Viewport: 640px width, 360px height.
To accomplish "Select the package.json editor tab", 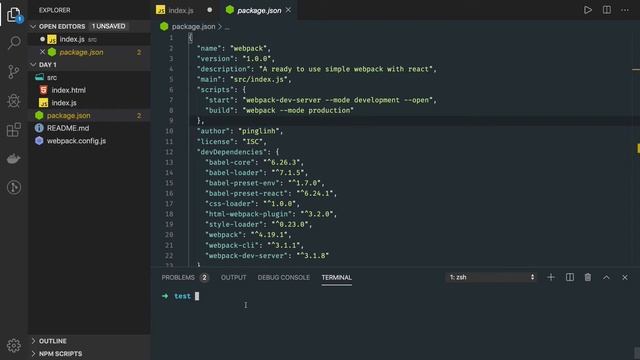I will (x=259, y=10).
